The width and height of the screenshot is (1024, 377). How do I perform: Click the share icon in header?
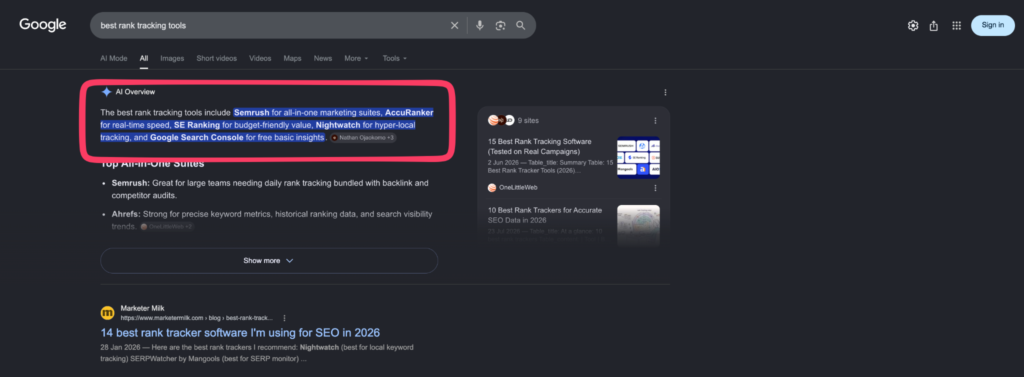point(934,25)
